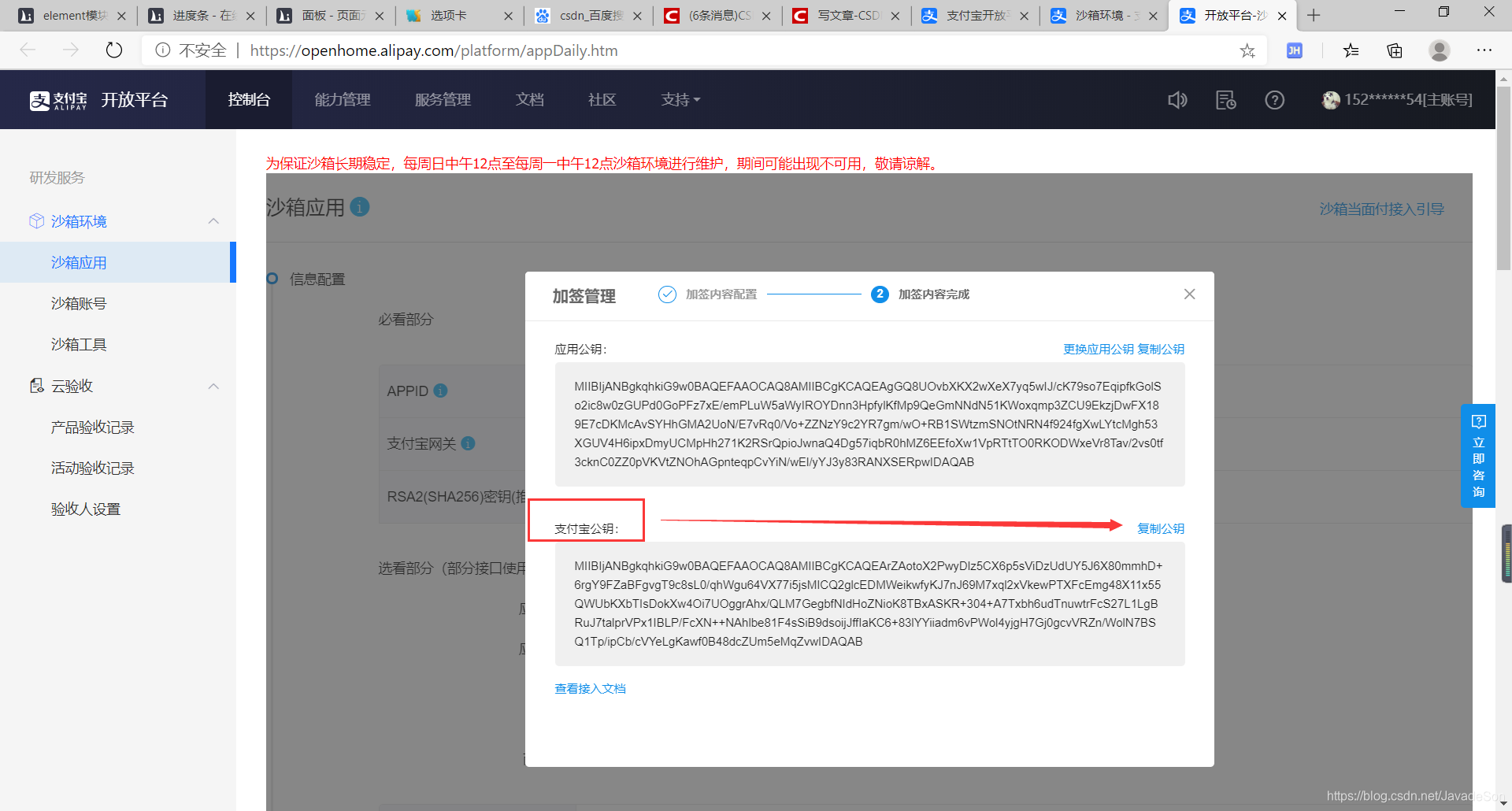
Task: Click the document list icon in header
Action: [1225, 100]
